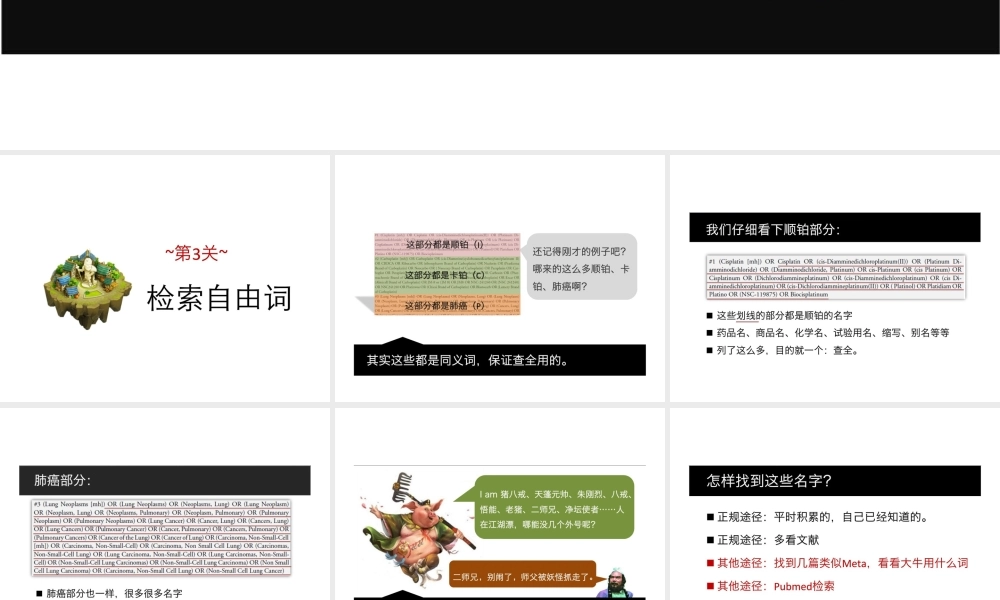This screenshot has width=1000, height=600.
Task: Select the pink 这部分都是顺铂 (I) block
Action: [x=446, y=246]
